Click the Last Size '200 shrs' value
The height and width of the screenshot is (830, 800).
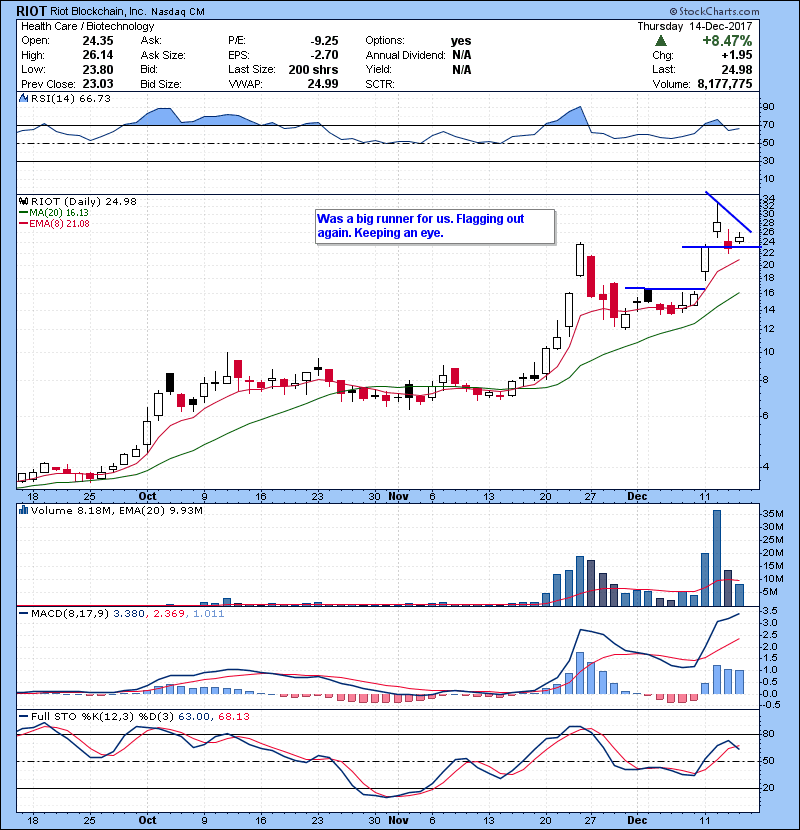pos(313,69)
